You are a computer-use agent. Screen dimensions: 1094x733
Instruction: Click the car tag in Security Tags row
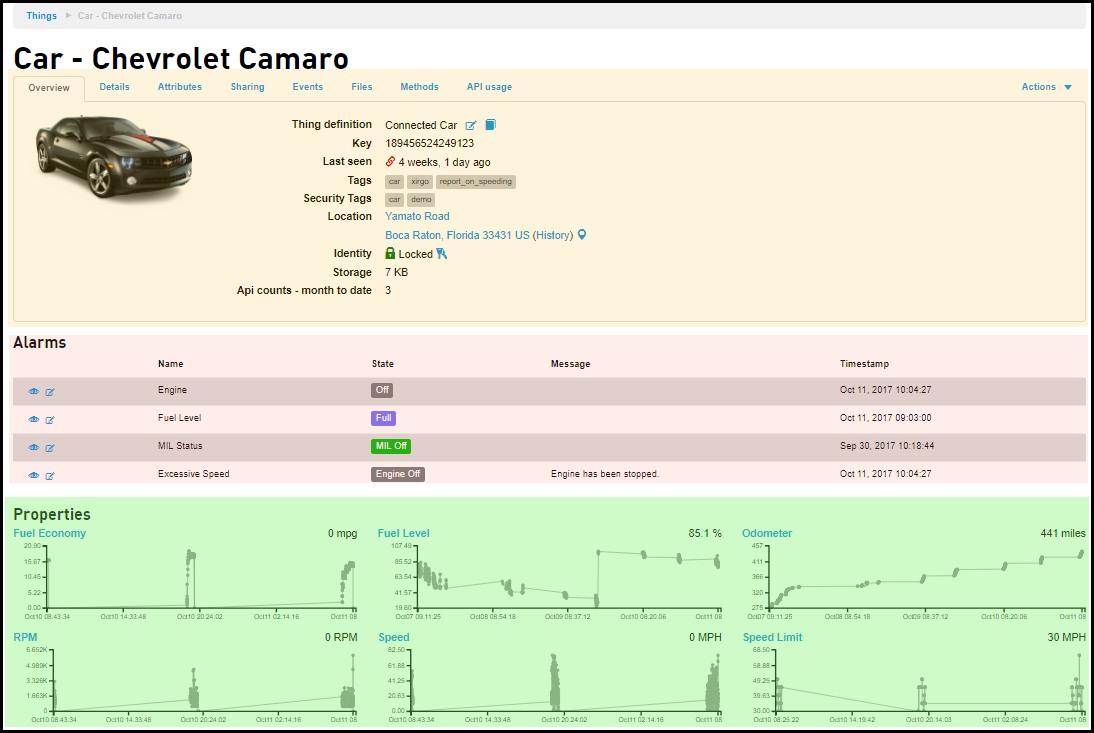[395, 199]
